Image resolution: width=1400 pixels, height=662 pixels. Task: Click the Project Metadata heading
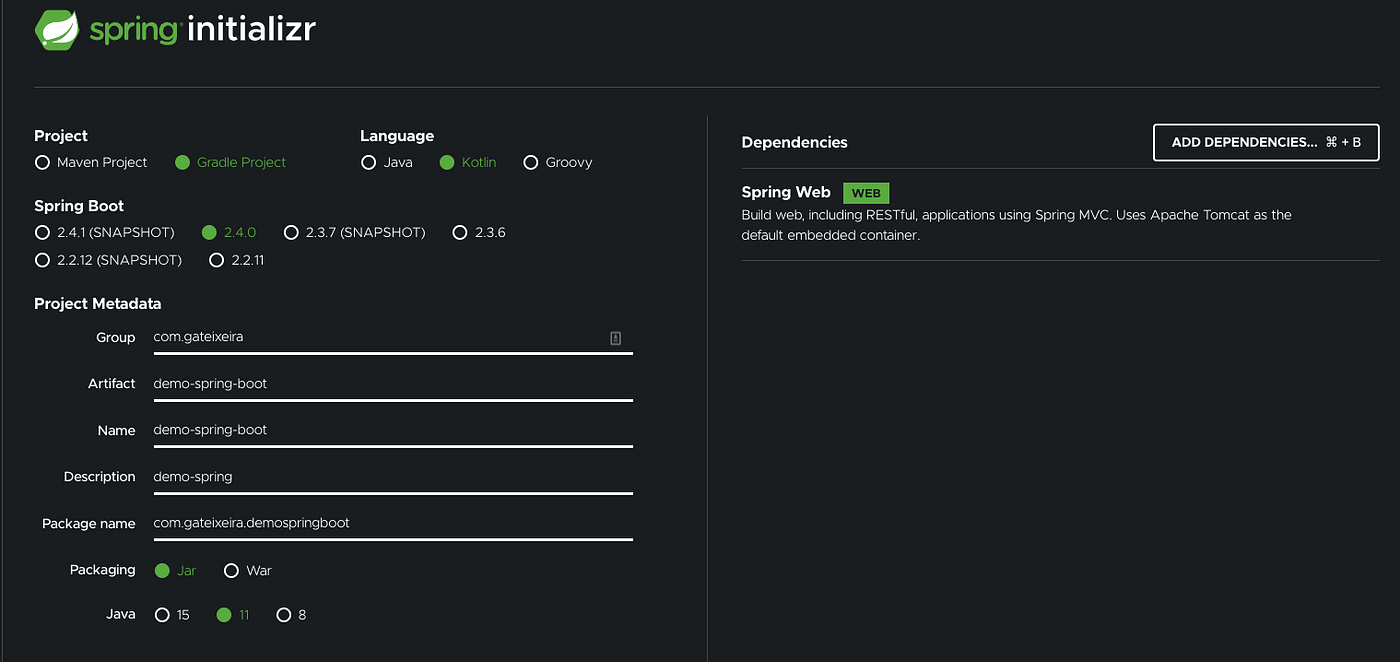click(x=98, y=304)
